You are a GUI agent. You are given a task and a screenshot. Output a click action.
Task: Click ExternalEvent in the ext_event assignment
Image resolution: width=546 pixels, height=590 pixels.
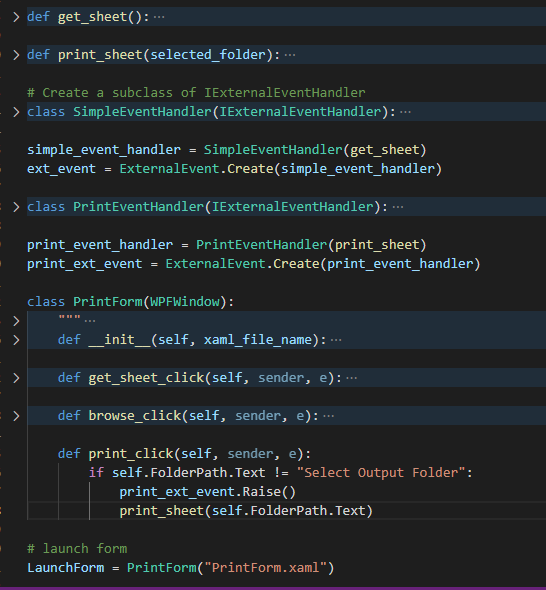coord(169,169)
